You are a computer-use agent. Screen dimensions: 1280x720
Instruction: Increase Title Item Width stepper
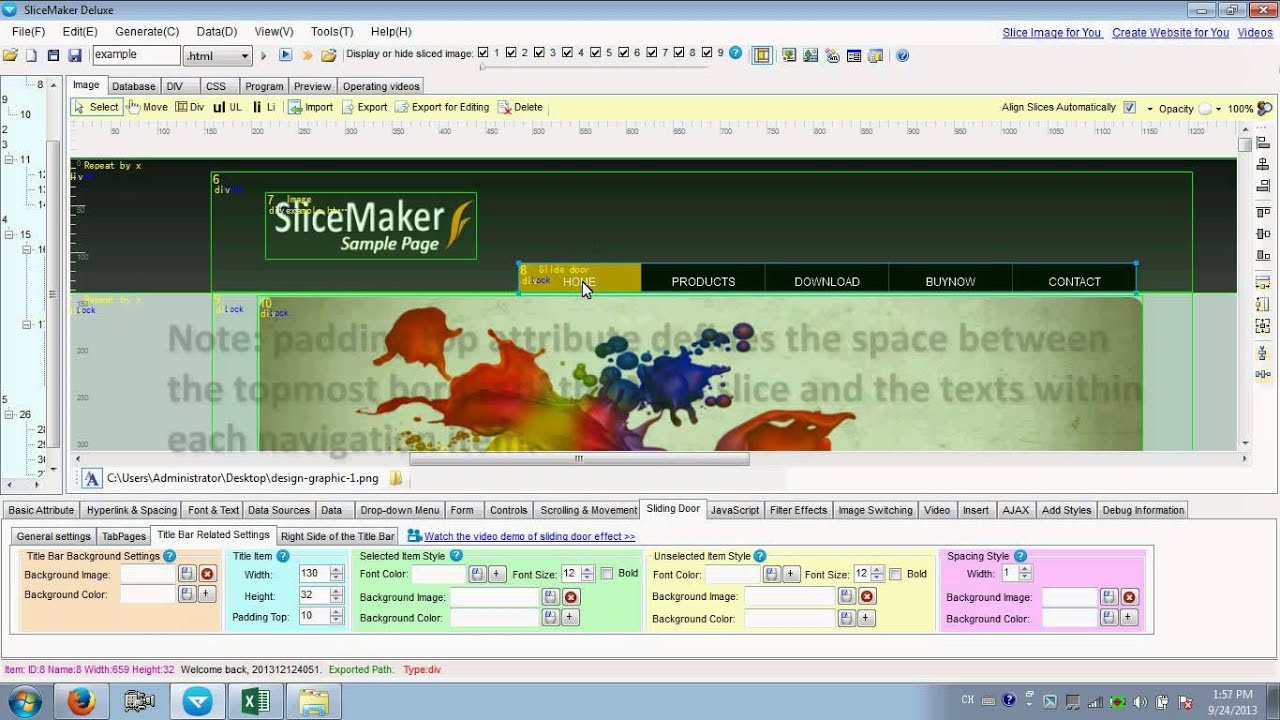336,570
